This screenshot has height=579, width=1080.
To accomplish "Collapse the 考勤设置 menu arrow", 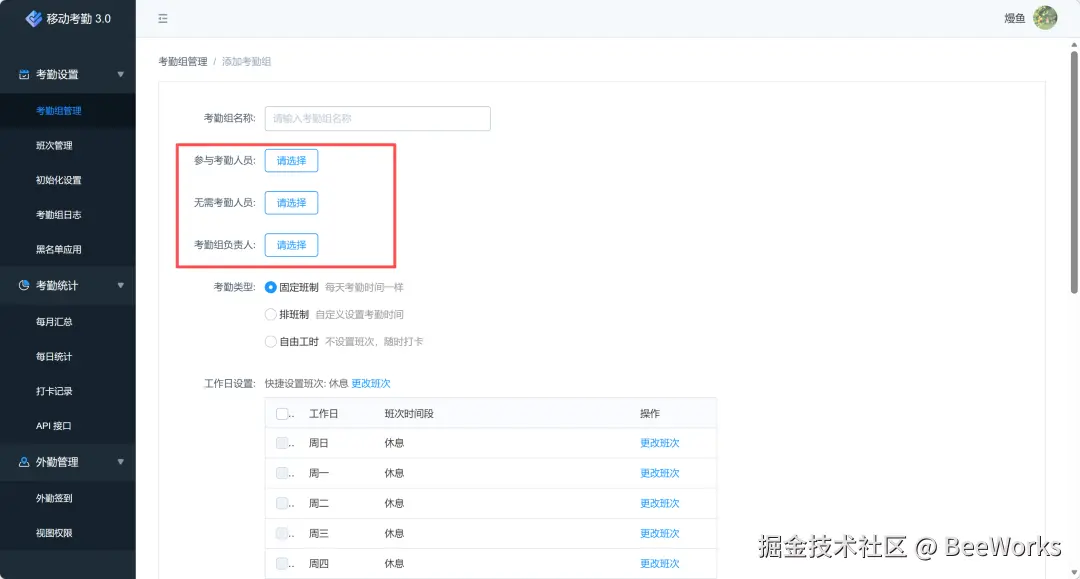I will point(121,74).
